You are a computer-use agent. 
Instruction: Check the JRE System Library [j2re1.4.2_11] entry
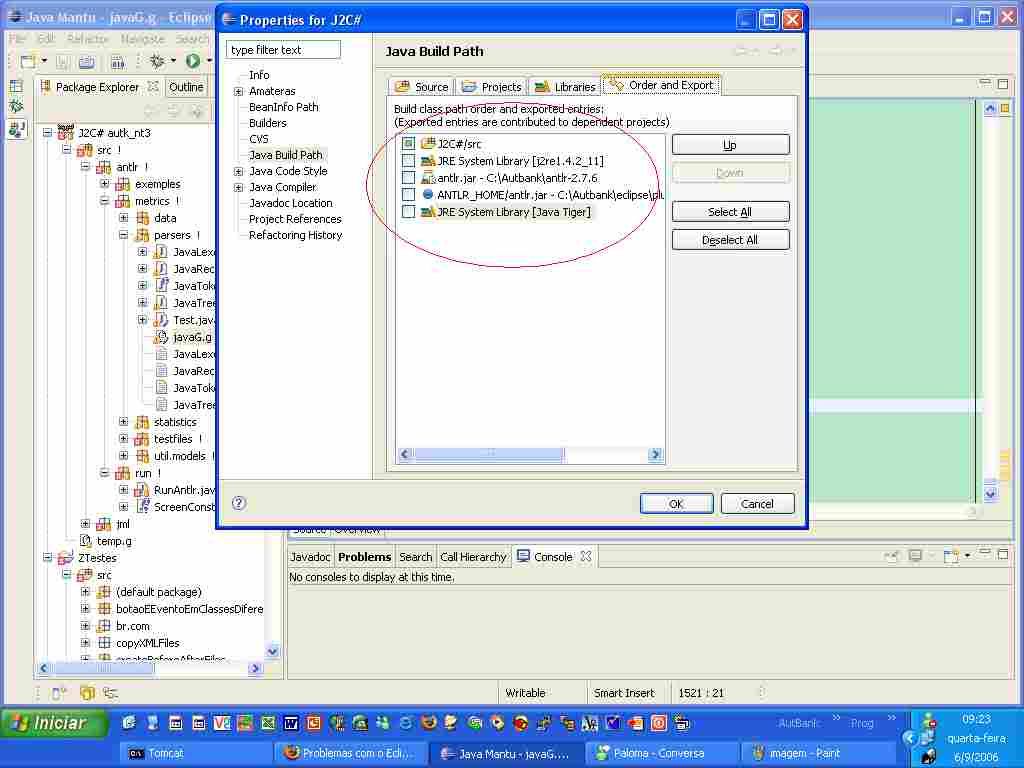pyautogui.click(x=408, y=161)
